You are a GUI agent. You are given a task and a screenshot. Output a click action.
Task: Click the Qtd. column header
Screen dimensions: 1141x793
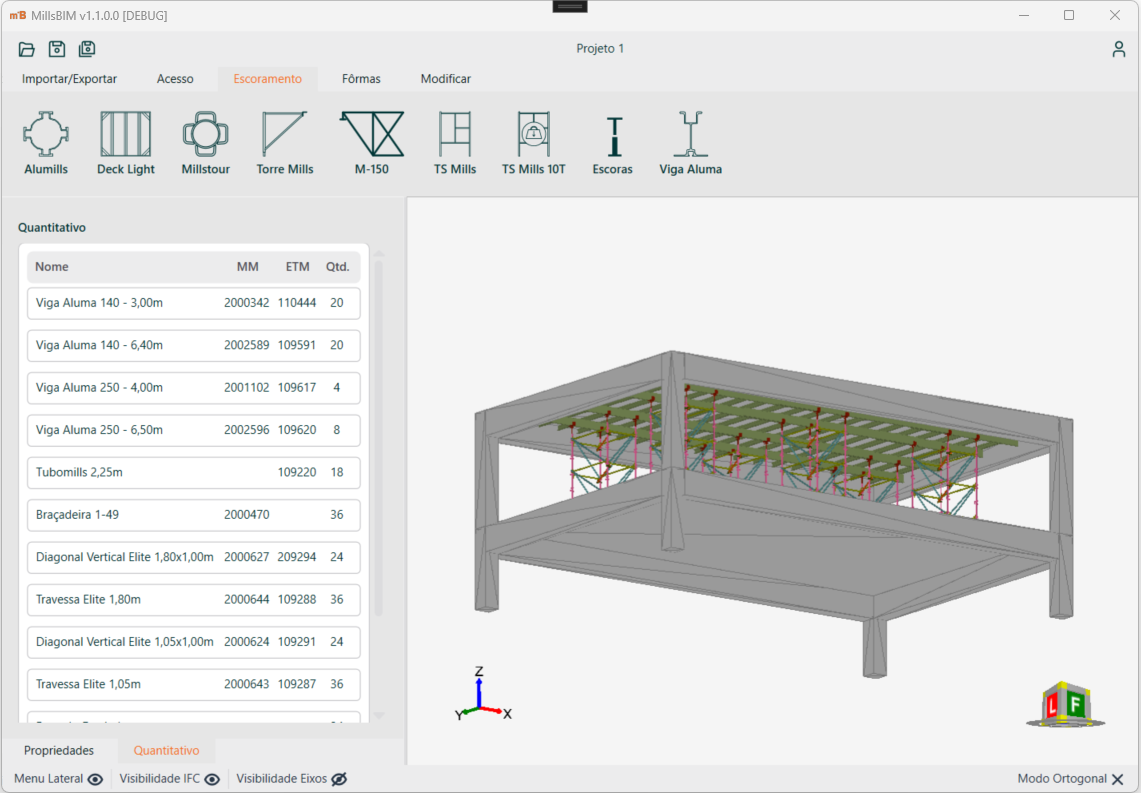click(x=337, y=267)
